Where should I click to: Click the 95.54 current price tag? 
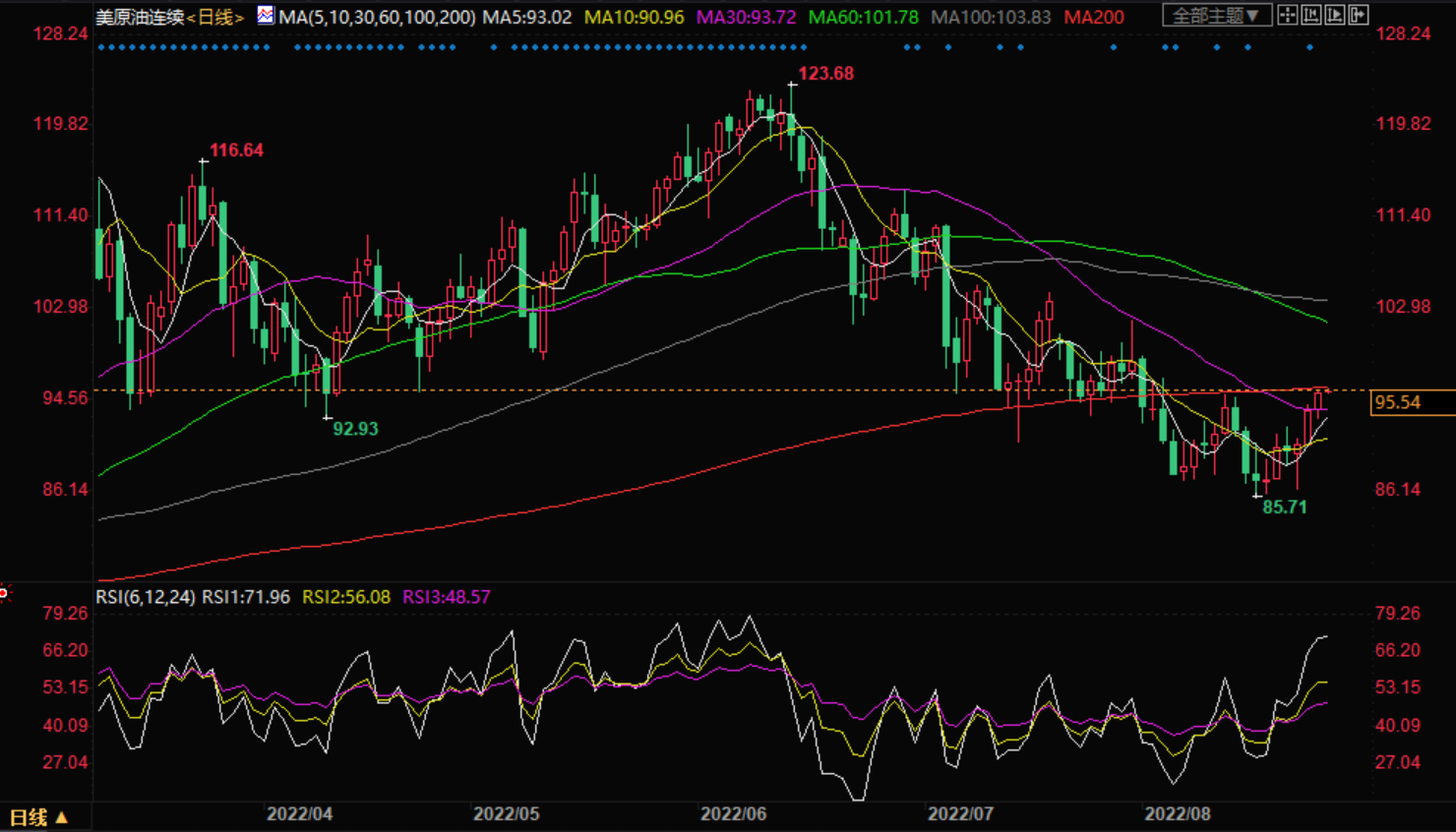tap(1398, 402)
